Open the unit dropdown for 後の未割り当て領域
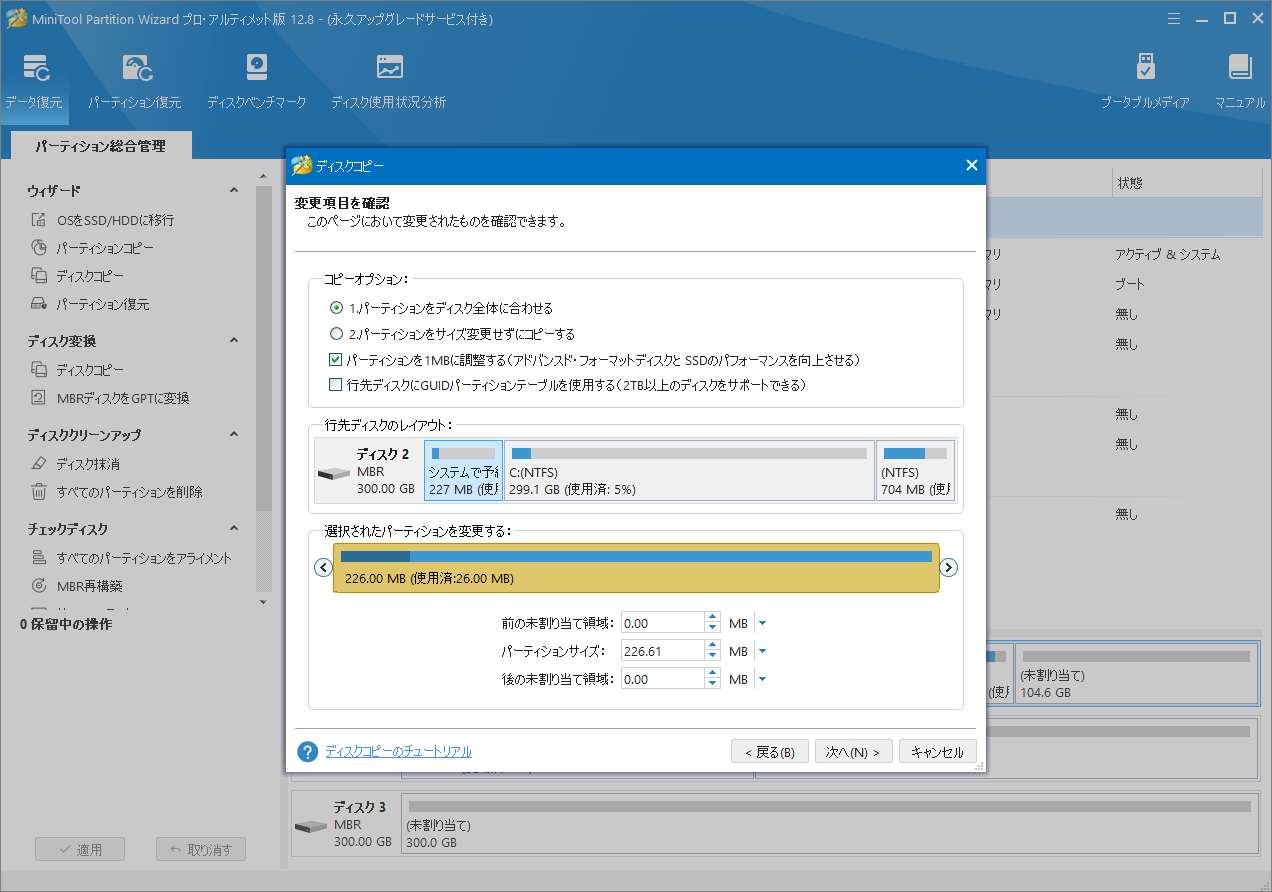 762,679
